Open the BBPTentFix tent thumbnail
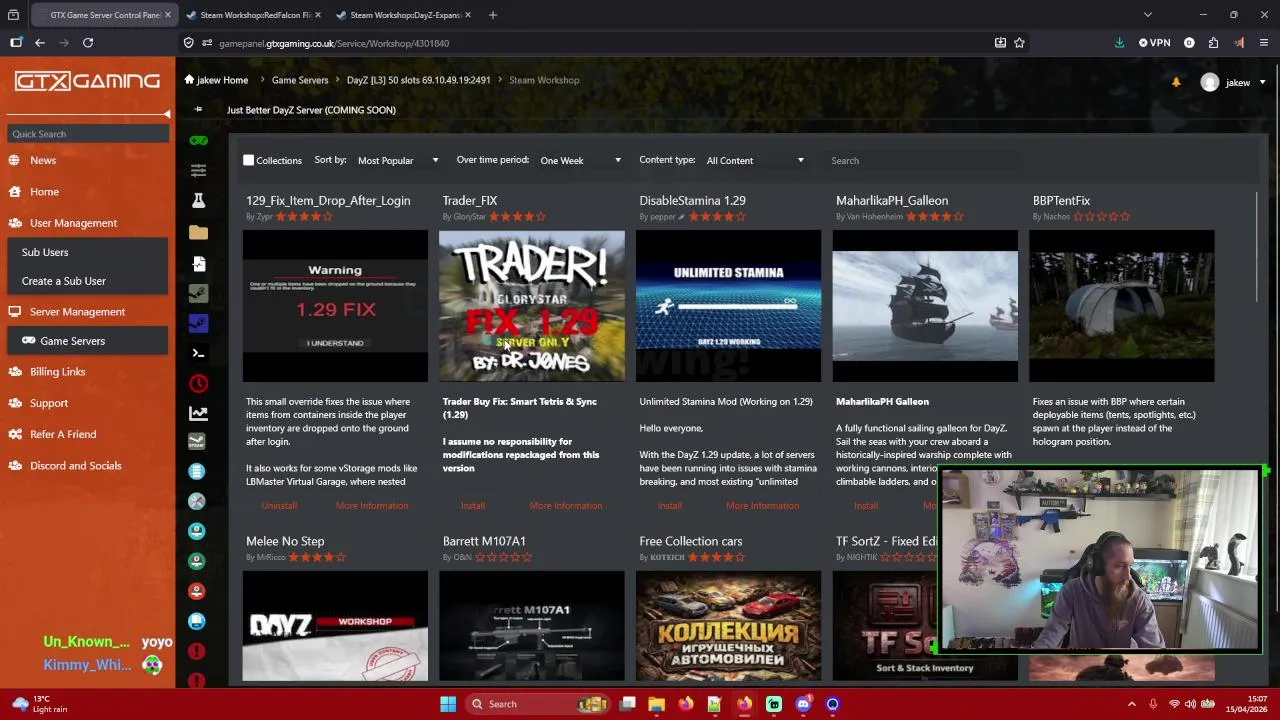 tap(1122, 306)
